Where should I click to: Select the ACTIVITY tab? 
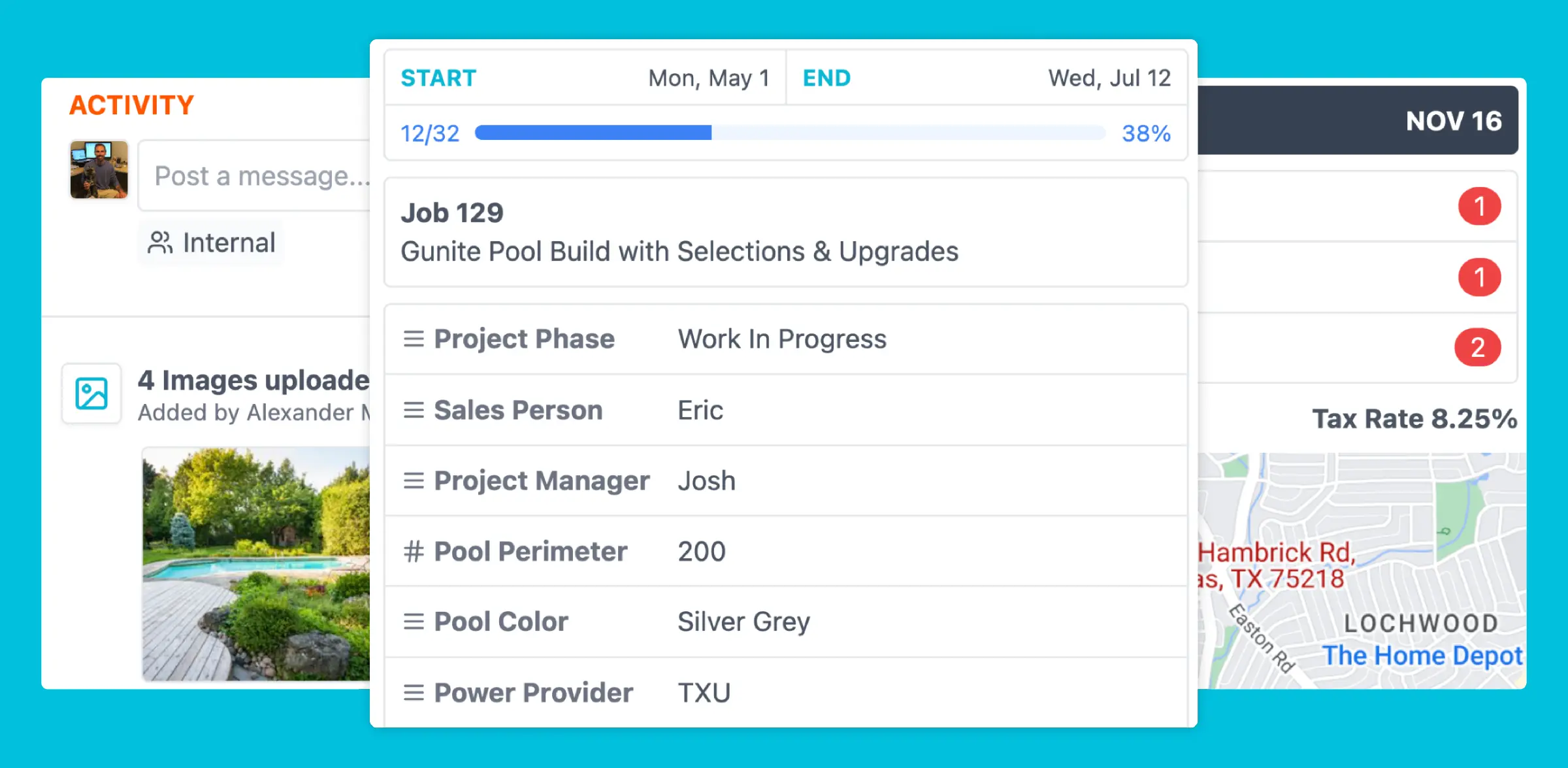click(131, 105)
